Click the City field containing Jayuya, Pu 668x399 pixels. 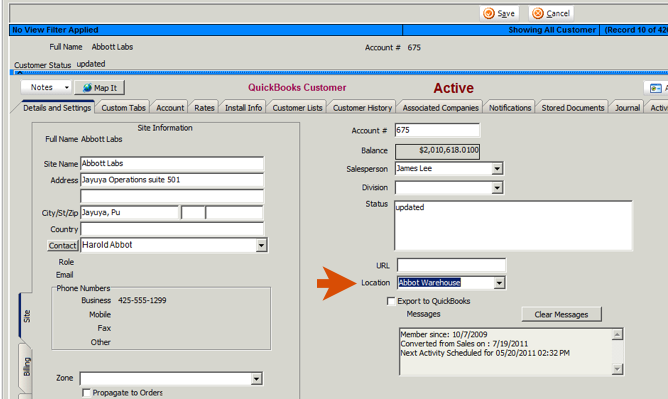[x=130, y=212]
